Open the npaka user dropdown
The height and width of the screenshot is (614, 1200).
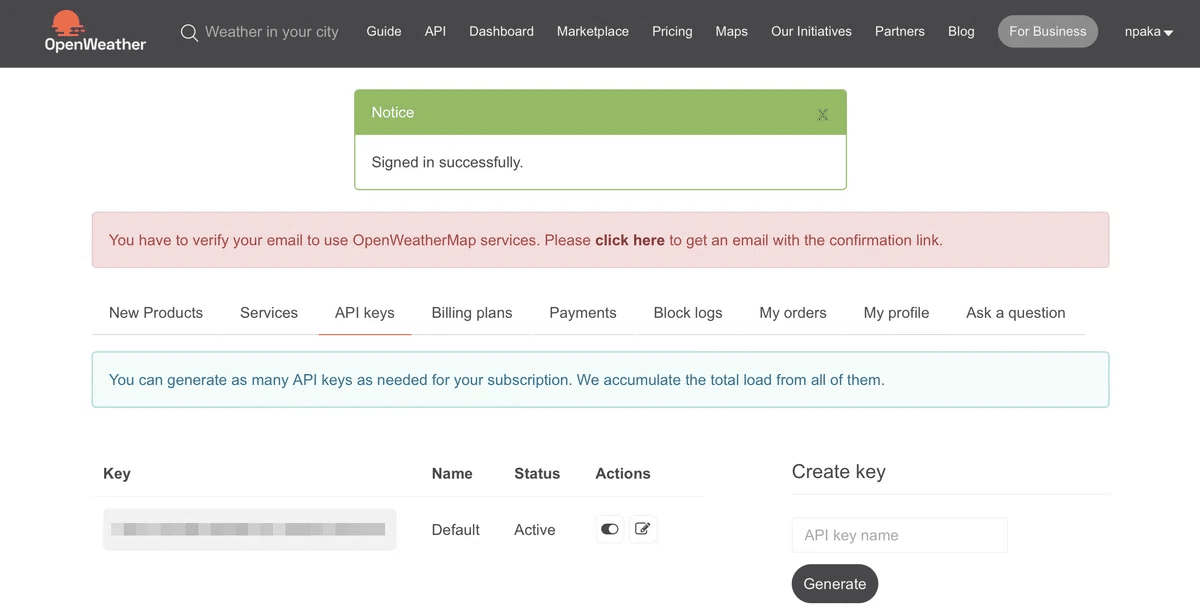[x=1148, y=32]
